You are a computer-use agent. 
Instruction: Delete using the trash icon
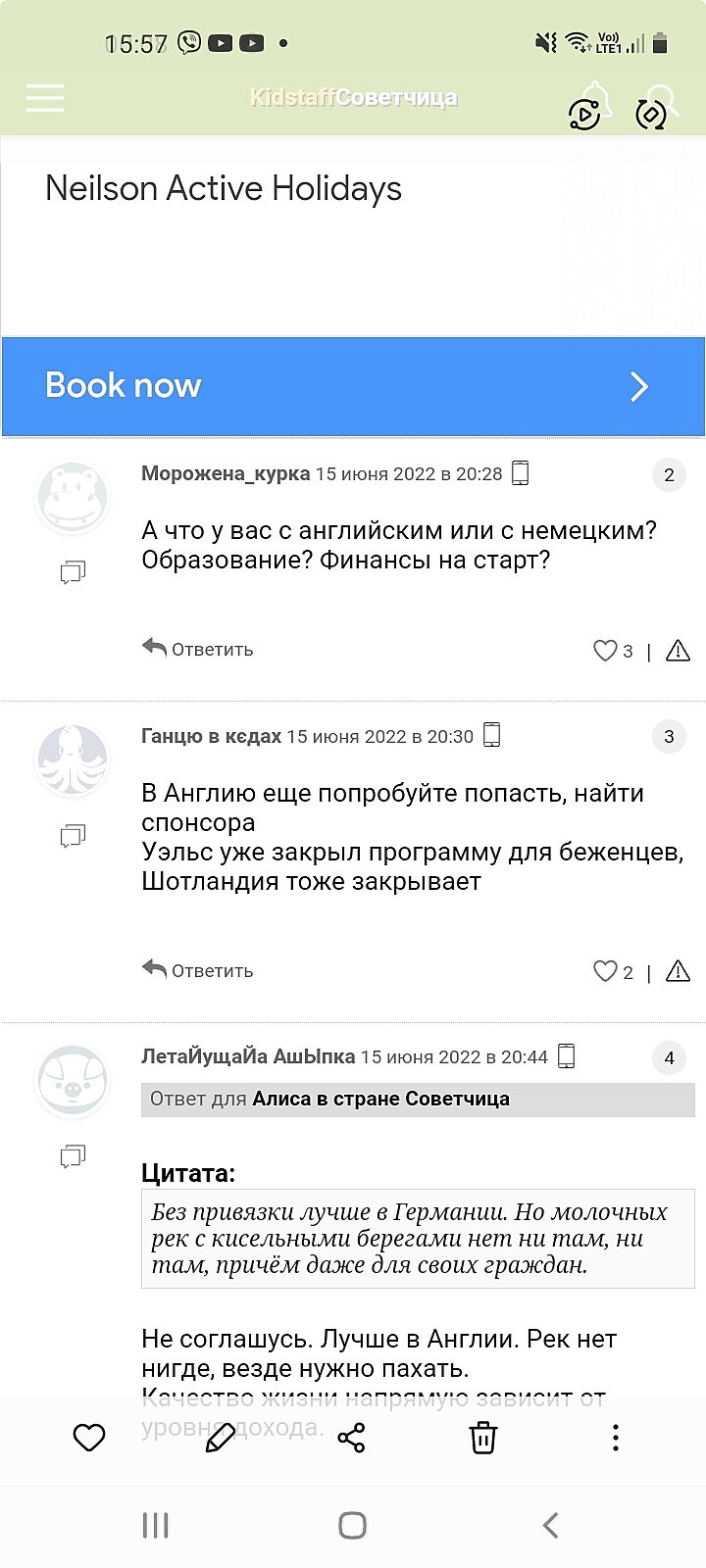click(x=482, y=1438)
